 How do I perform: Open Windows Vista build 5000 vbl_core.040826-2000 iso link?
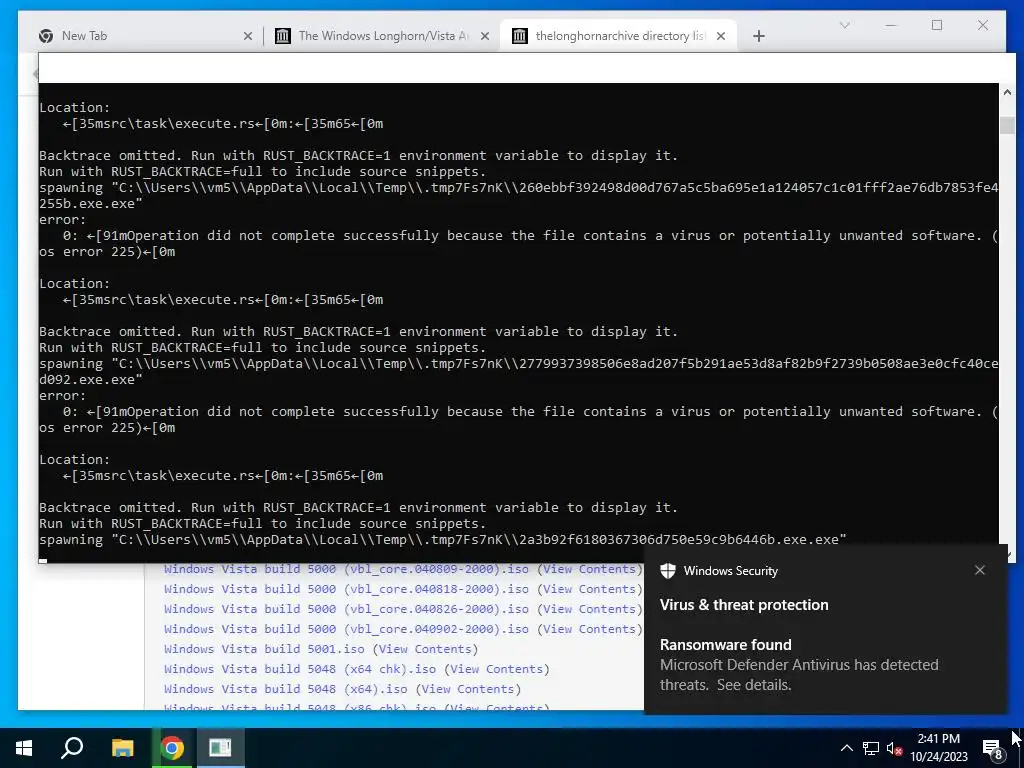pos(347,609)
